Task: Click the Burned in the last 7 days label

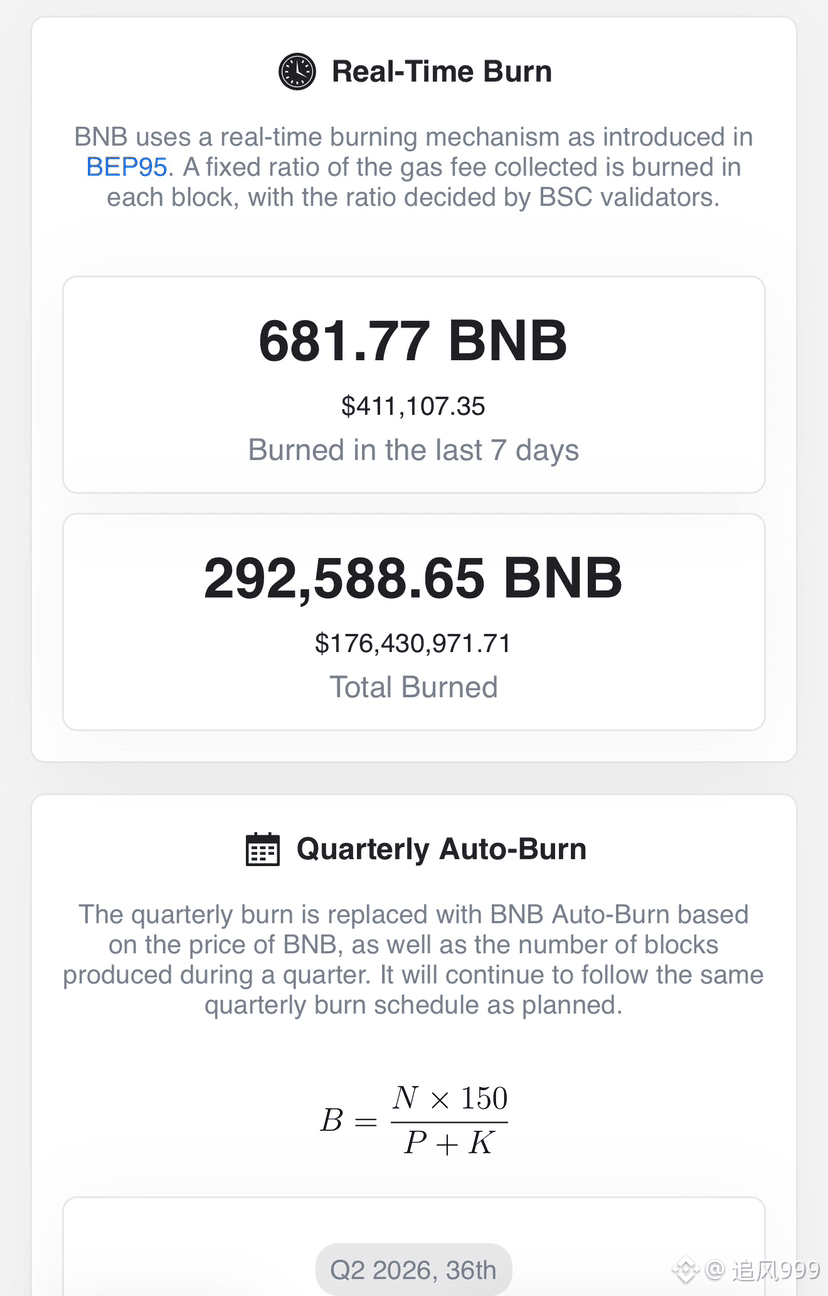Action: pyautogui.click(x=413, y=450)
